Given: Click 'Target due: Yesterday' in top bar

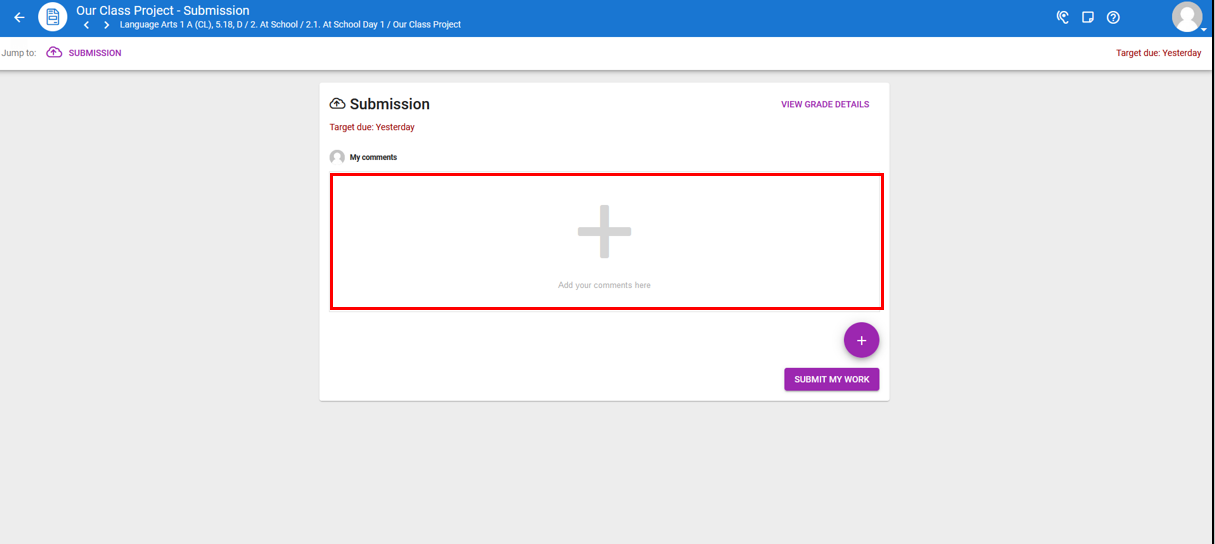Looking at the screenshot, I should (x=1158, y=53).
